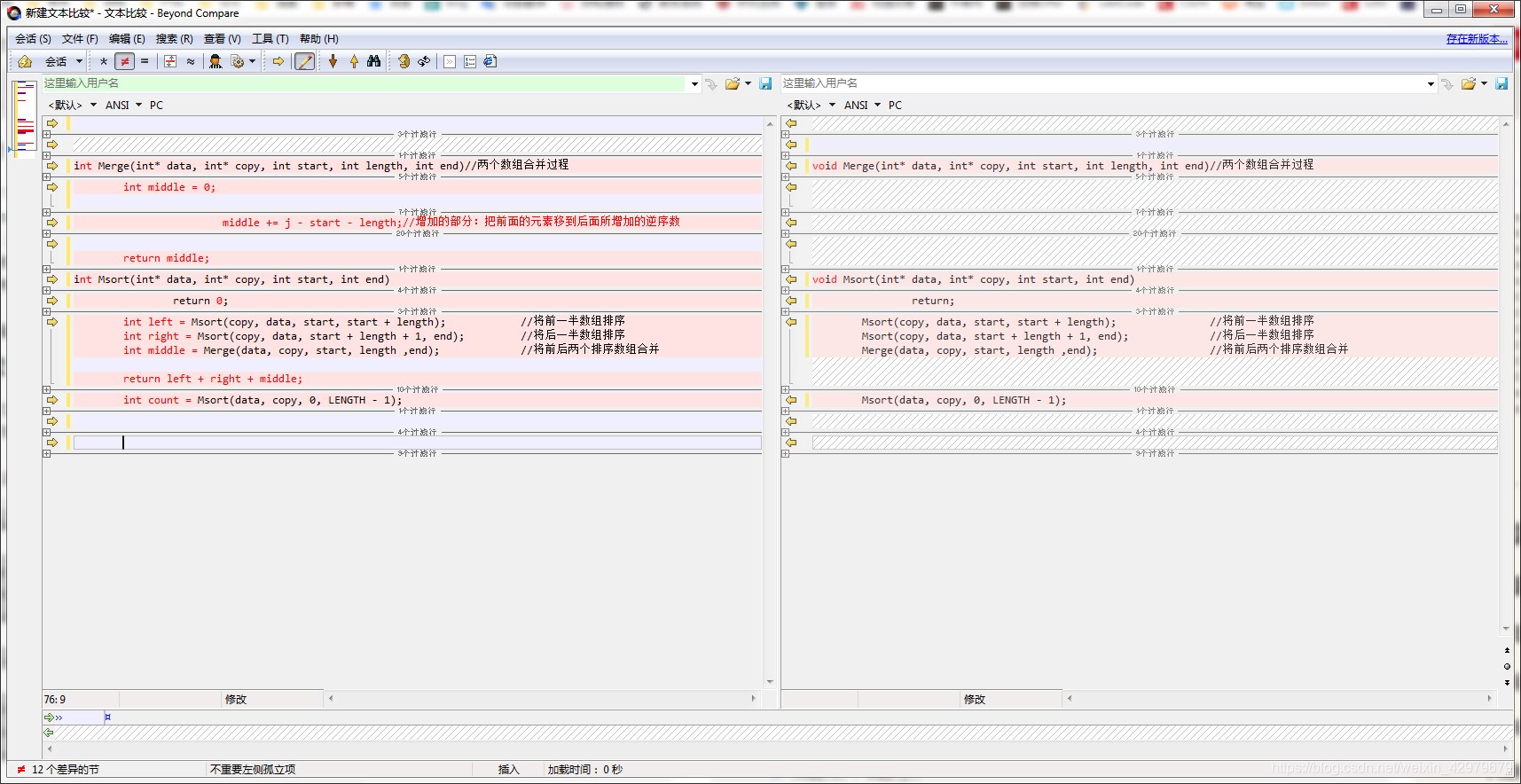Open the Home view from the toolbar
The width and height of the screenshot is (1521, 784).
tap(25, 61)
